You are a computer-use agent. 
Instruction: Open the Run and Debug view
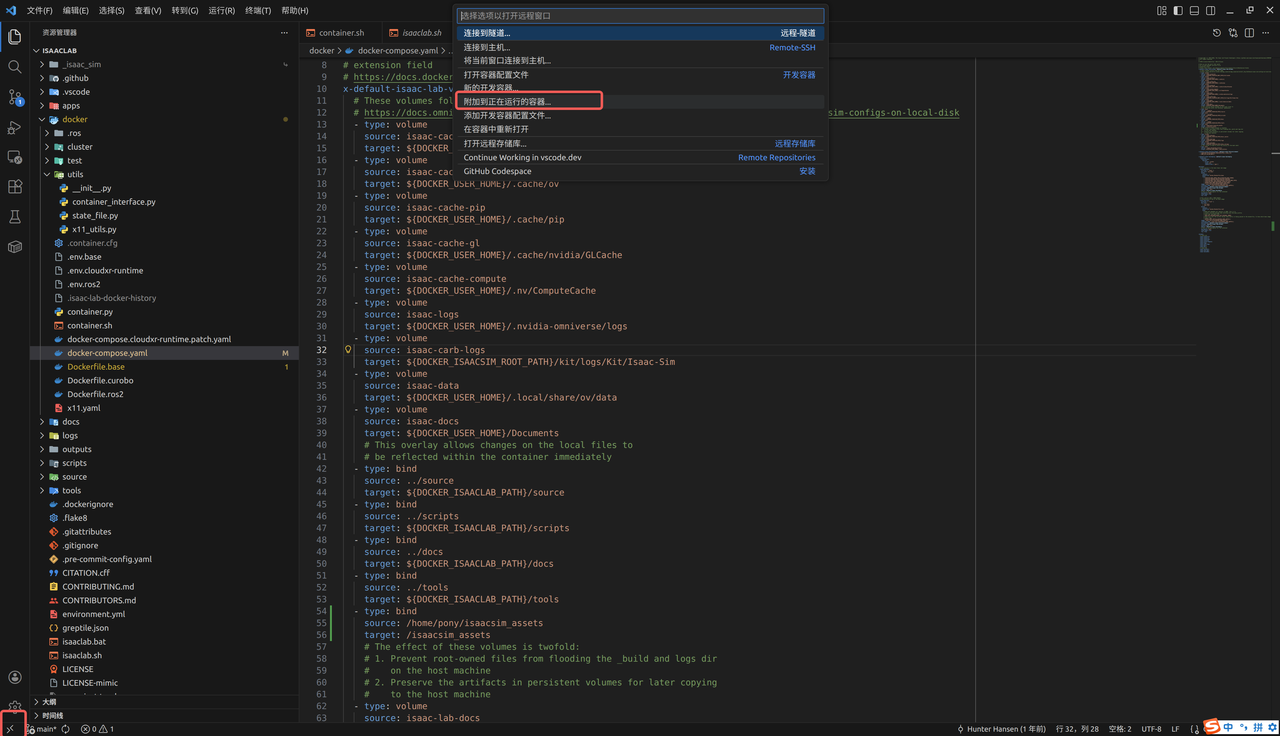click(14, 127)
